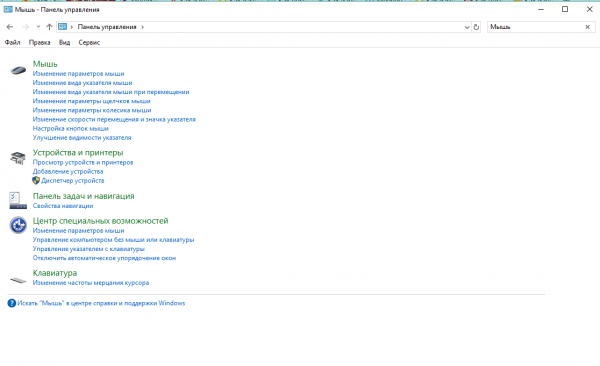This screenshot has height=366, width=600.
Task: Open Управление компьютером без мыши или клавиатуры
Action: click(113, 240)
